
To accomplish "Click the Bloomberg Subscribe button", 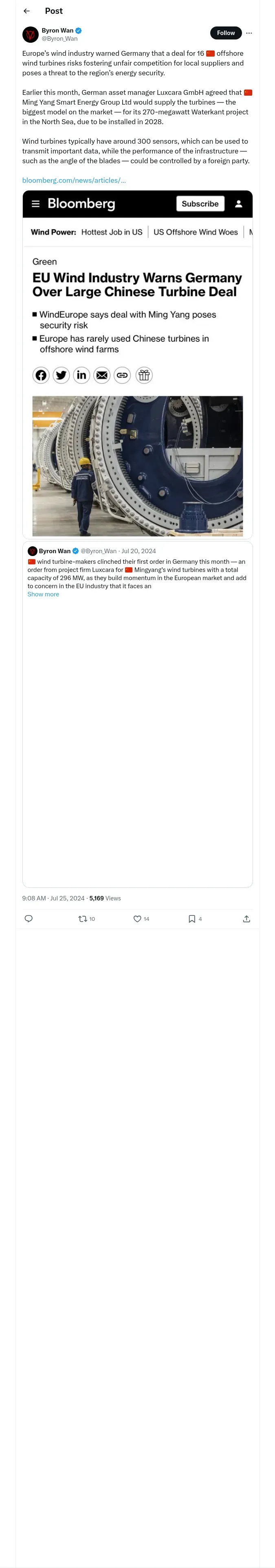I will click(x=200, y=204).
